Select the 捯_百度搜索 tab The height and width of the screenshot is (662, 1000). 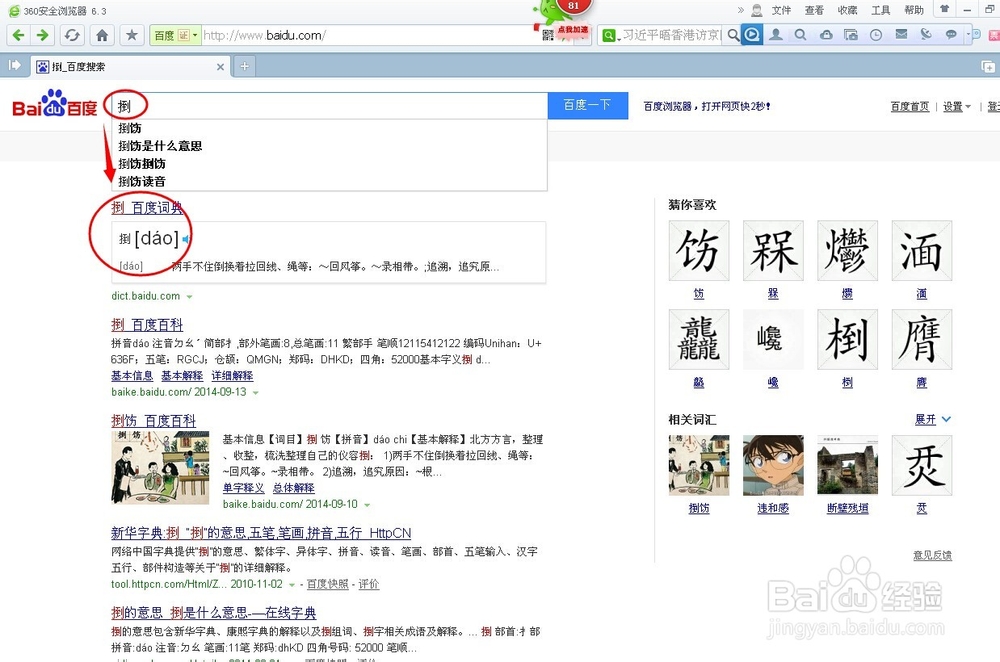tap(131, 66)
